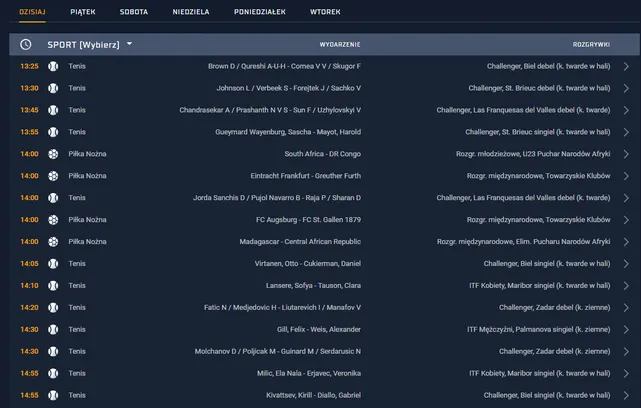Click football icon beside Eintracht Frankfurt - Greuther Furth

click(x=53, y=176)
